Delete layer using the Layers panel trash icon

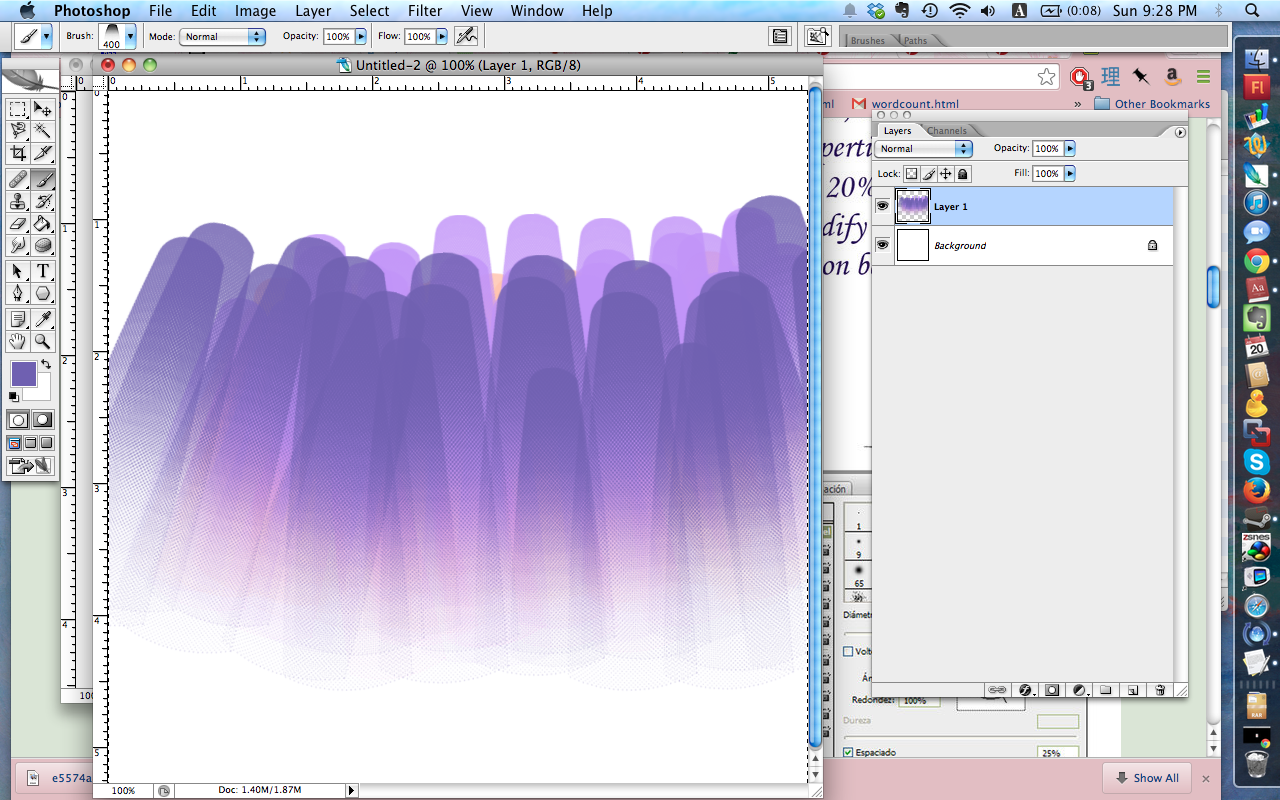(1160, 690)
